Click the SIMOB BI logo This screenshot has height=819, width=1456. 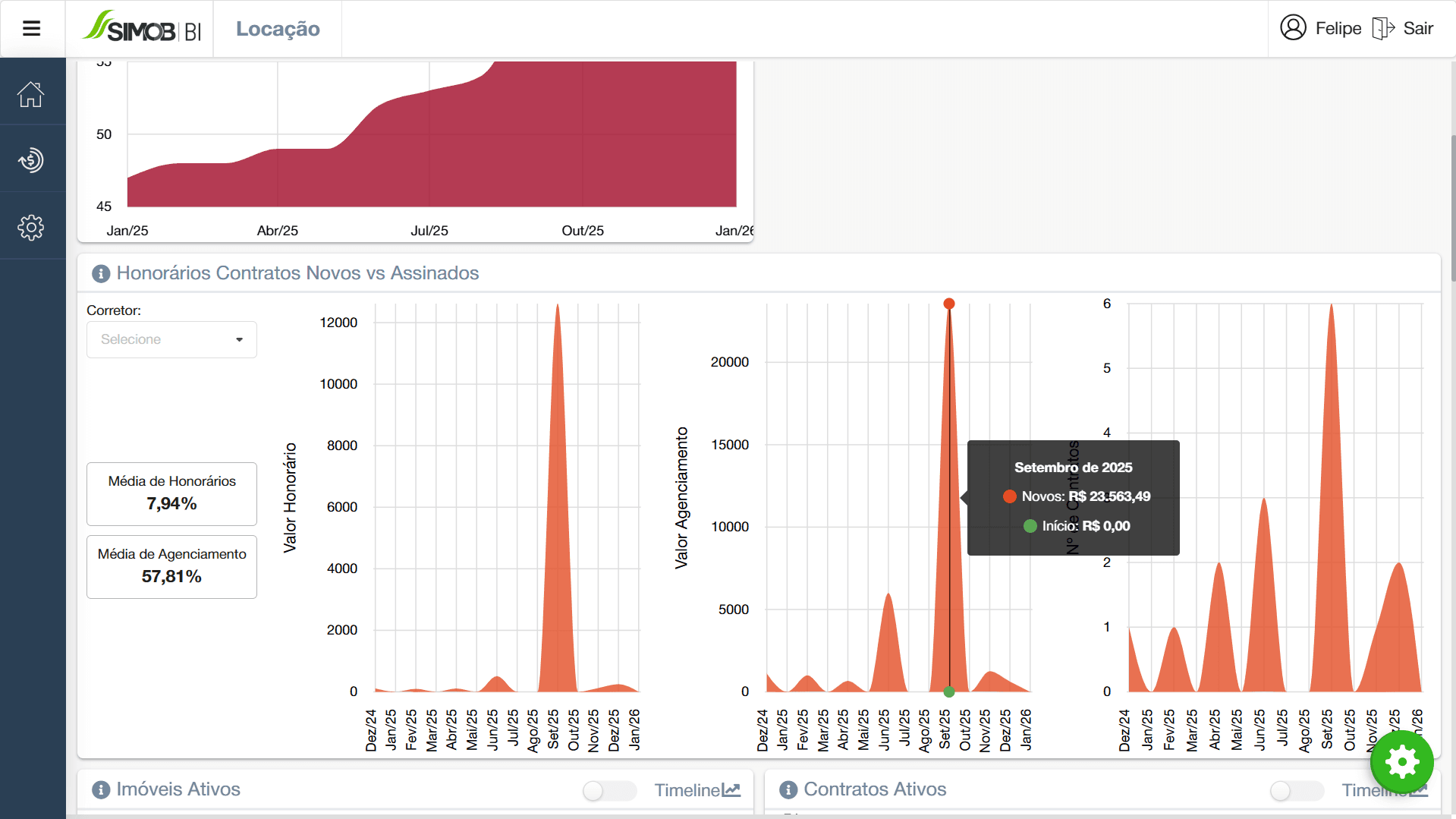pyautogui.click(x=140, y=28)
